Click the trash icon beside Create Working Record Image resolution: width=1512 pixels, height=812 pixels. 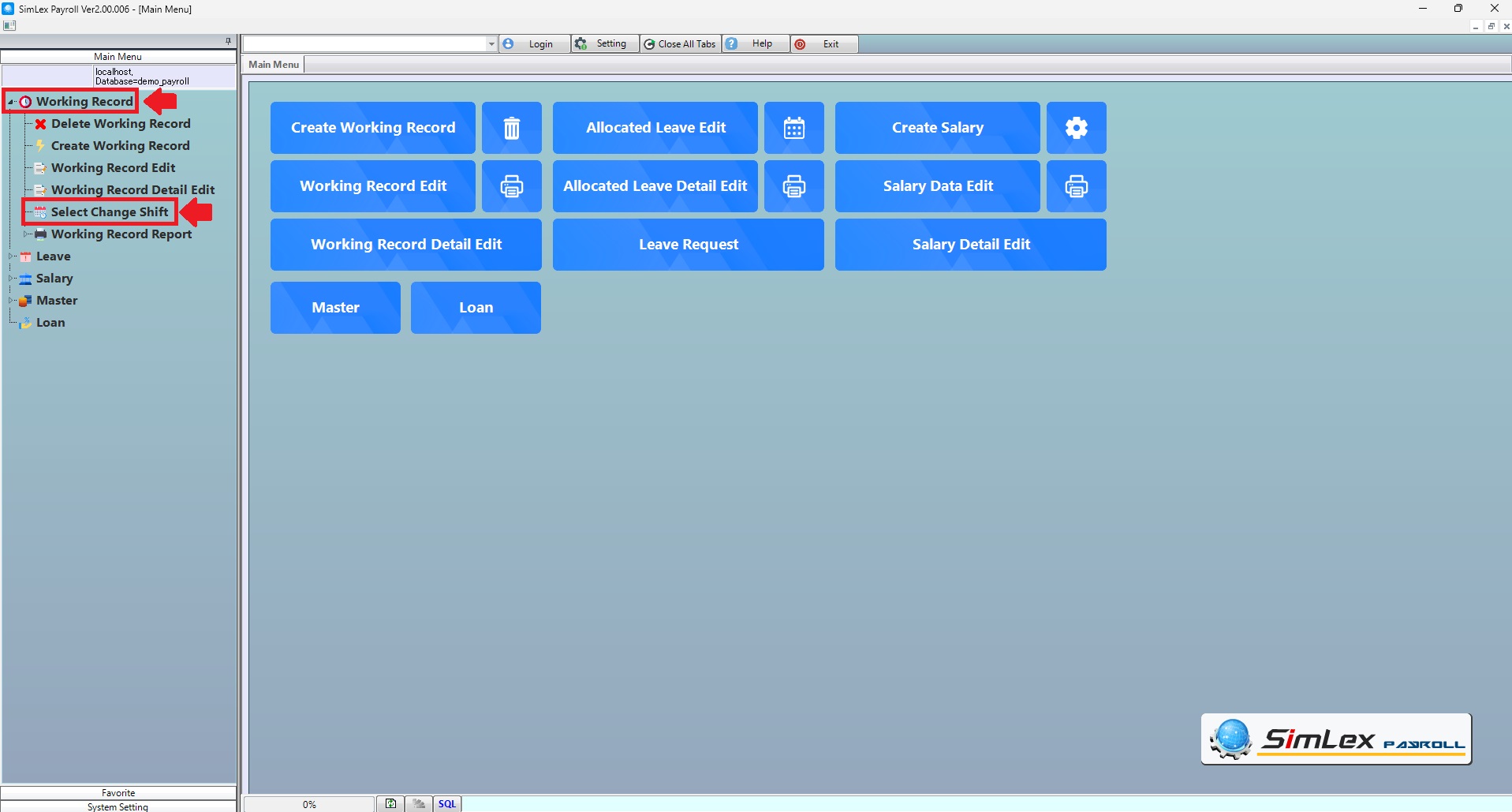pos(511,128)
